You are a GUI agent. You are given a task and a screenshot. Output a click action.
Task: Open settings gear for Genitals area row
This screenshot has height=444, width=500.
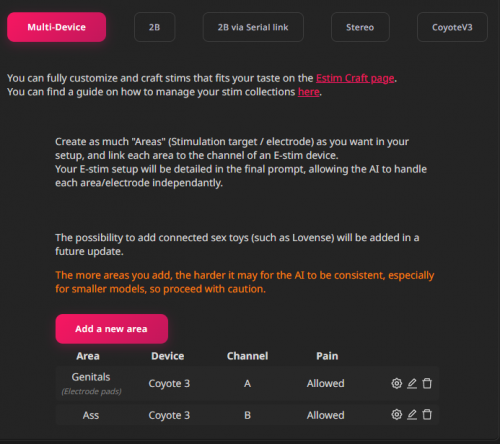coord(396,383)
